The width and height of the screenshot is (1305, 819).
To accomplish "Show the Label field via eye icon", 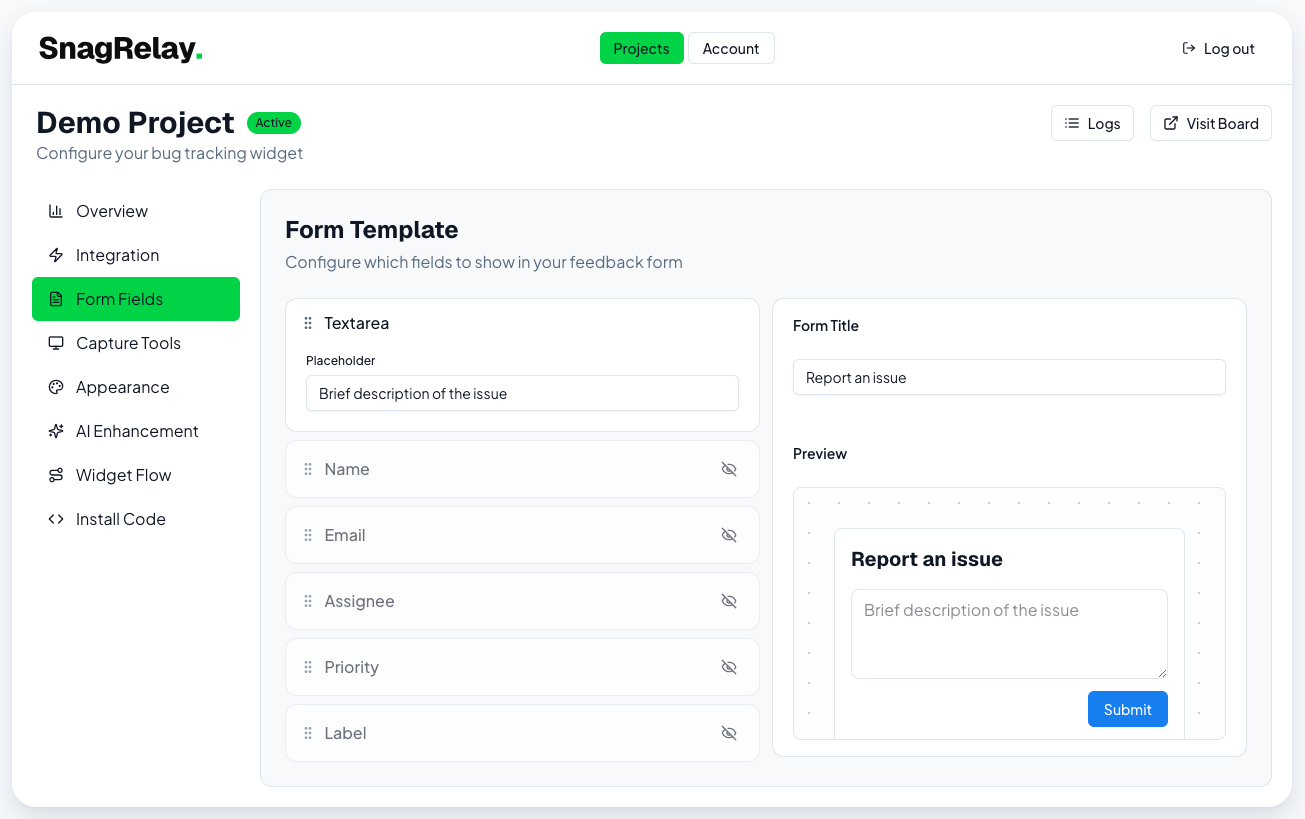I will (x=729, y=733).
